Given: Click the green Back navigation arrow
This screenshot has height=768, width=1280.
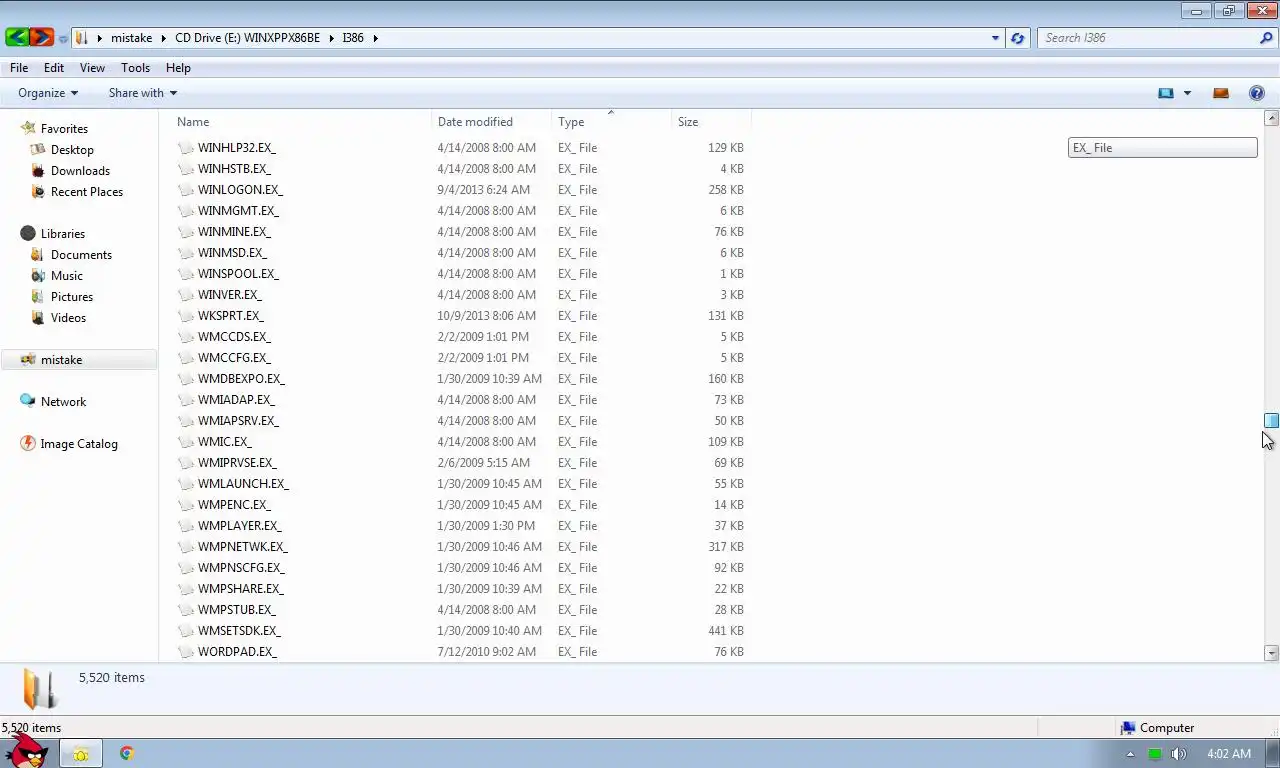Looking at the screenshot, I should coord(17,38).
